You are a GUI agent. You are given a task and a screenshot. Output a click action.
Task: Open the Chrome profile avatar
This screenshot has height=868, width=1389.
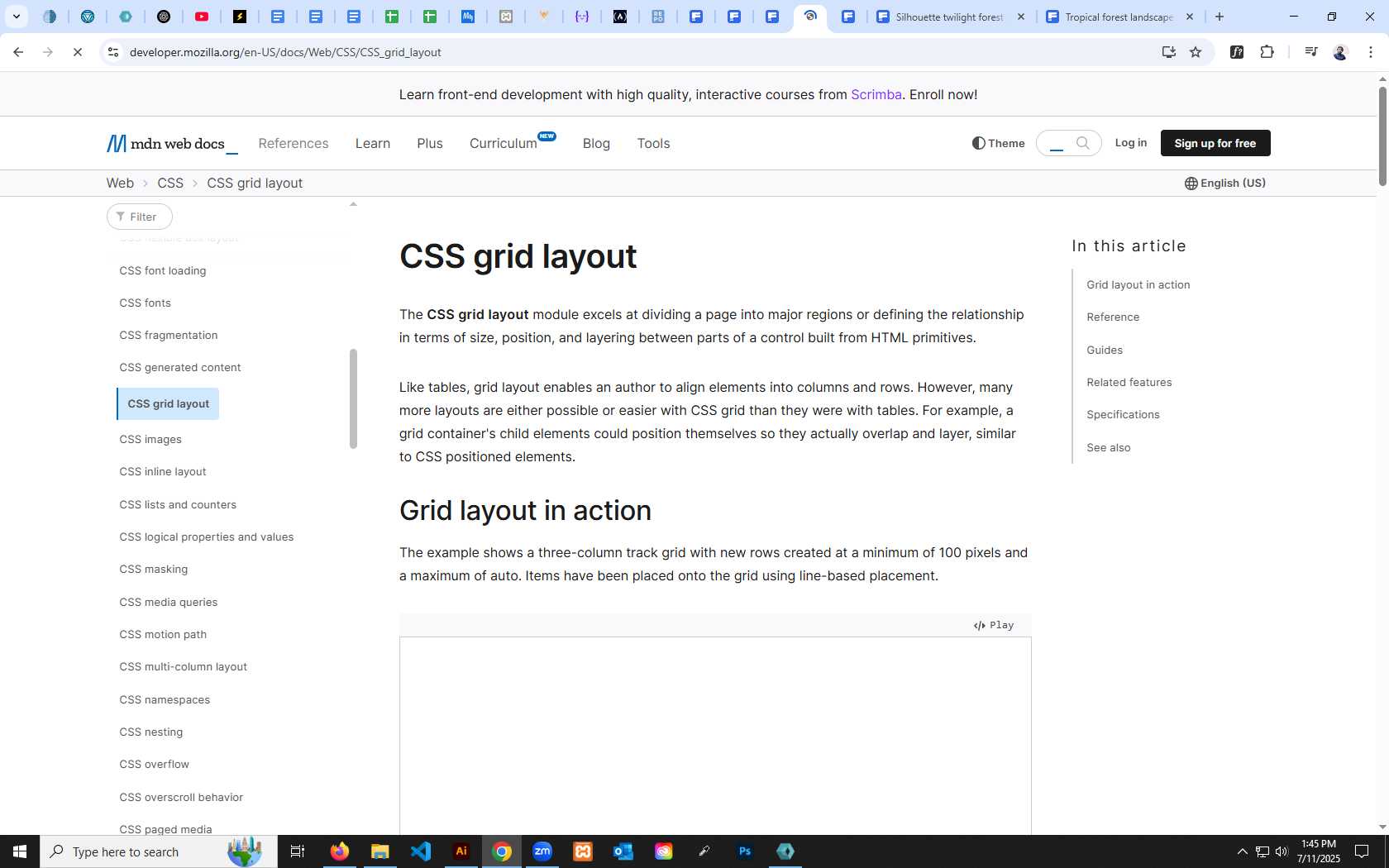tap(1340, 52)
